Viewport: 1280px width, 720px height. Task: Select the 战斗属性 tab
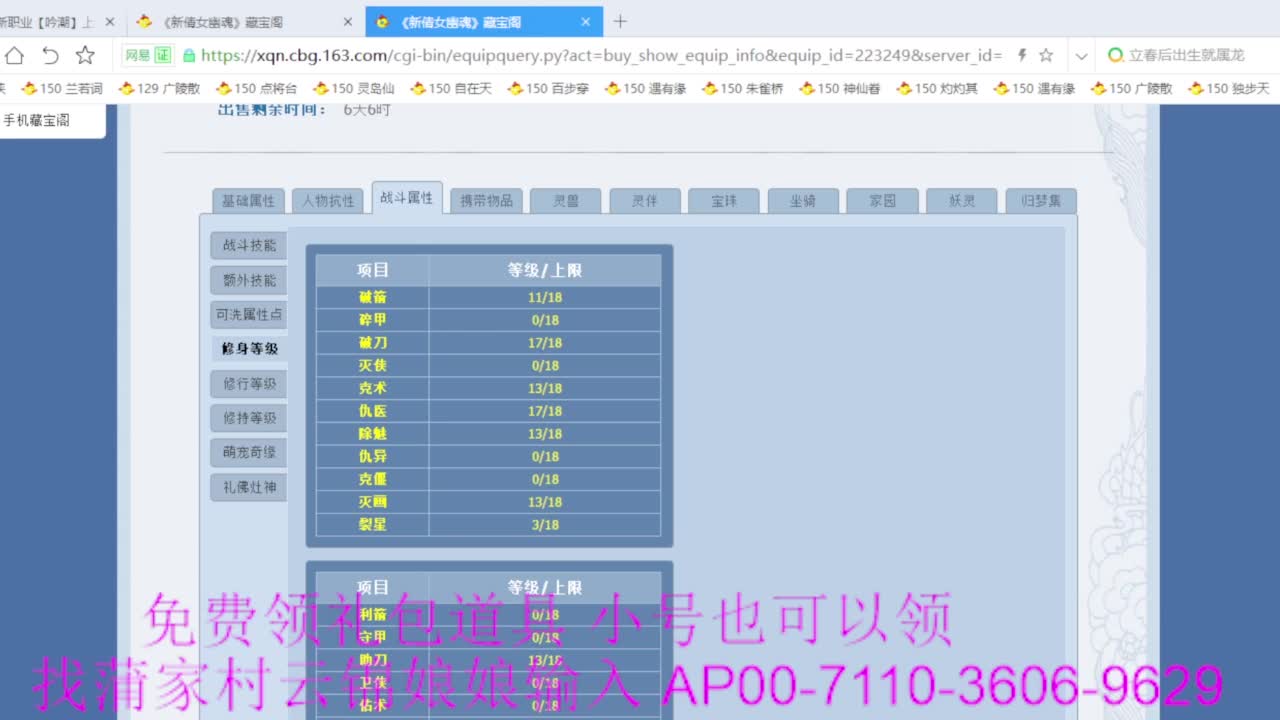pos(407,198)
